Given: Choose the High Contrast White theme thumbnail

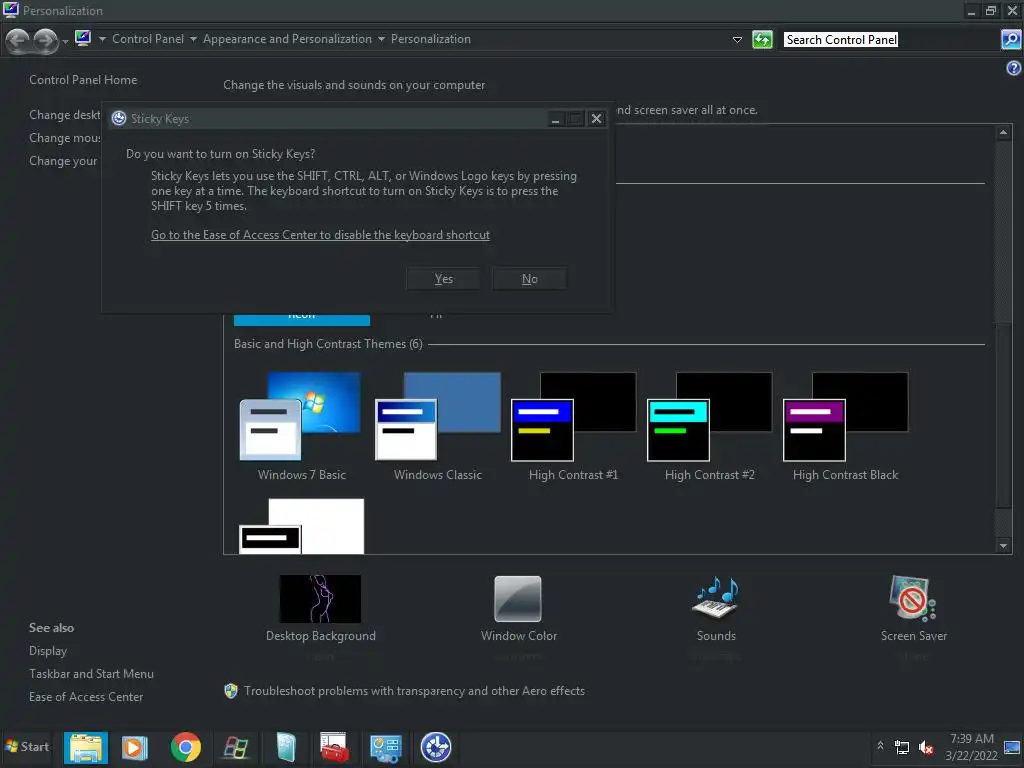Looking at the screenshot, I should [x=302, y=526].
